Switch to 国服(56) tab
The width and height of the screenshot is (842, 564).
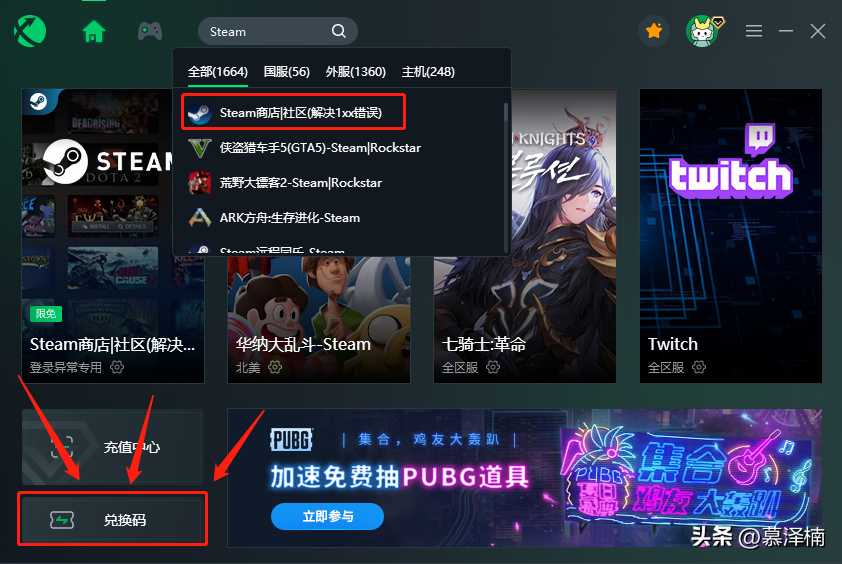tap(287, 71)
